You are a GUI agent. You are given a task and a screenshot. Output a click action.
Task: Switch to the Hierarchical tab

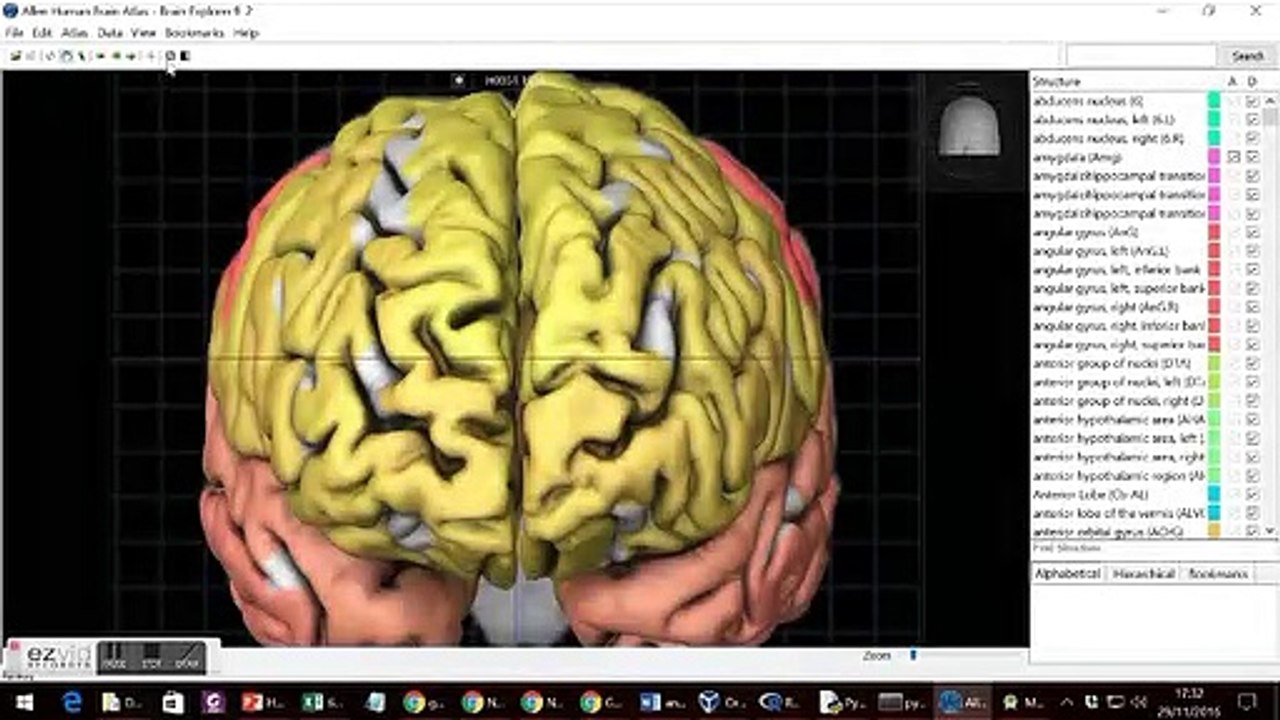coord(1143,574)
